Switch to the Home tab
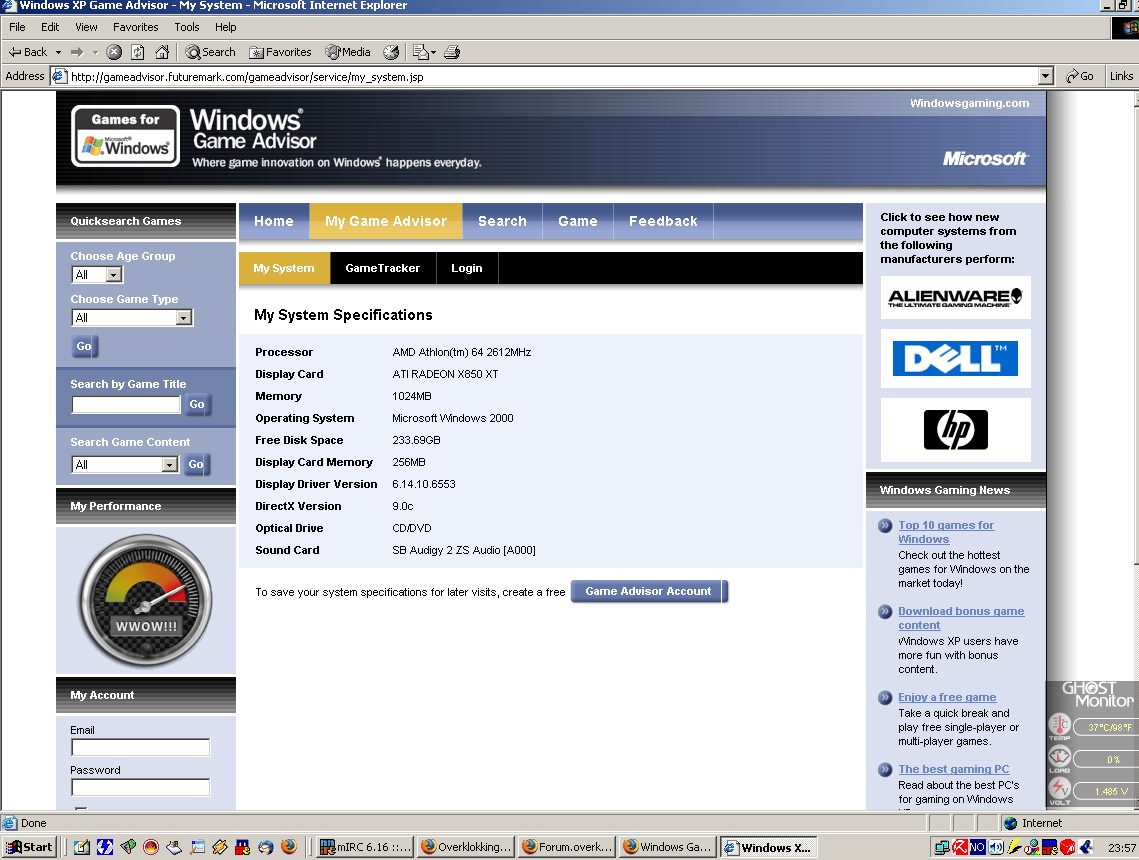The width and height of the screenshot is (1139, 860). tap(274, 221)
